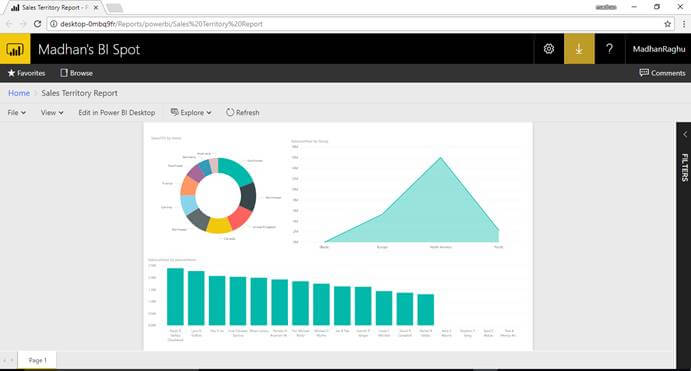
Task: Select the purple donut segment
Action: pos(196,173)
